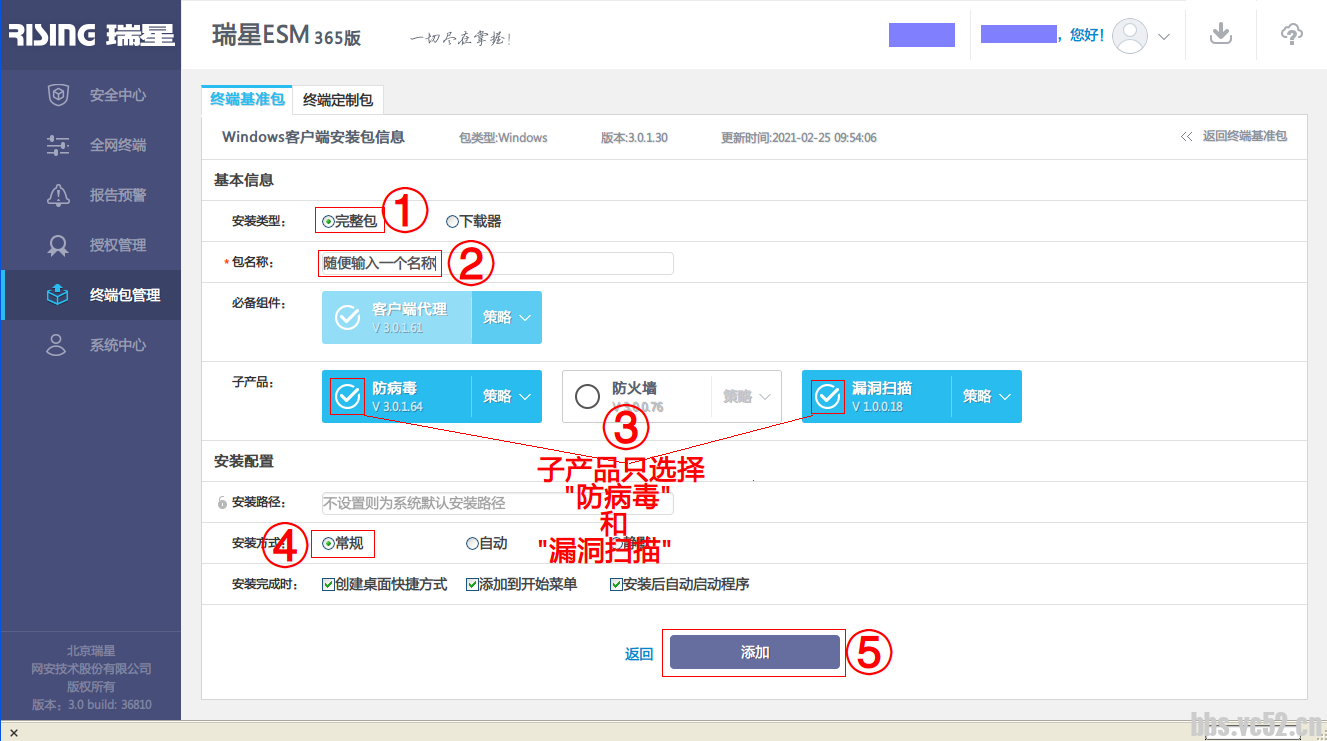Toggle the 创建桌面快捷方式 checkbox
The width and height of the screenshot is (1327, 741).
click(328, 584)
